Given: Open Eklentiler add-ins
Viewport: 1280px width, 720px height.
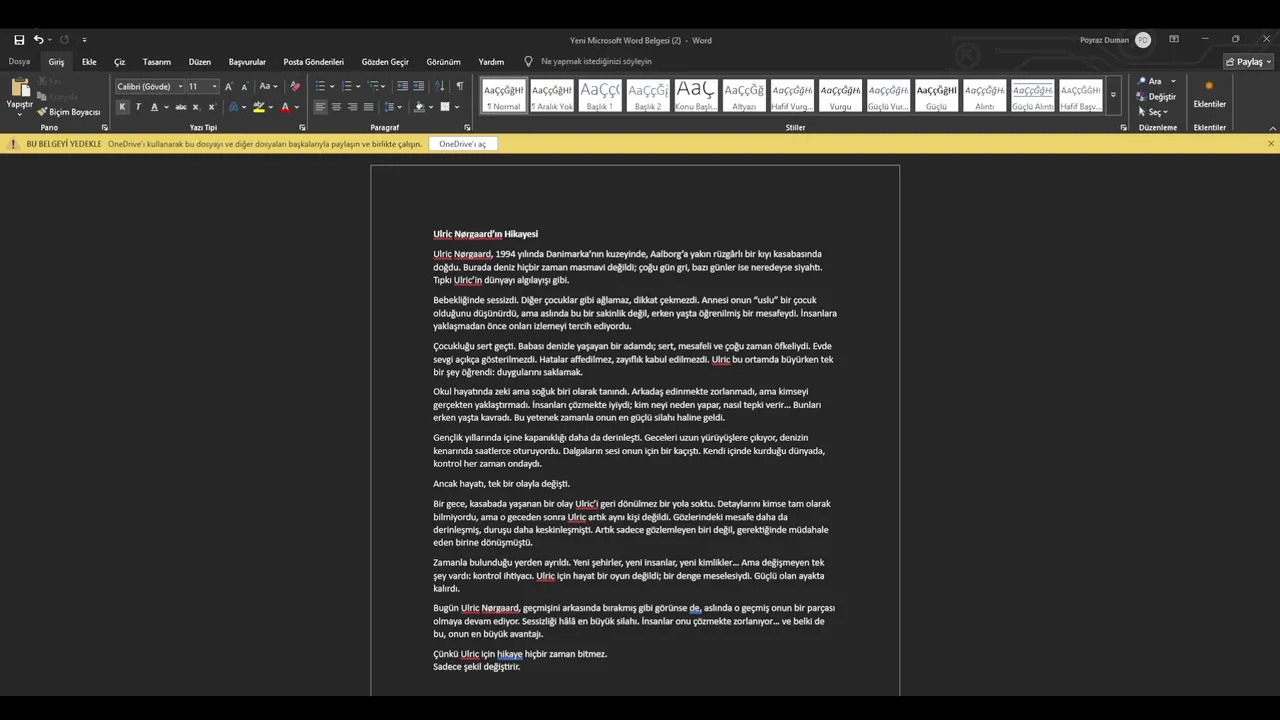Looking at the screenshot, I should (x=1209, y=94).
